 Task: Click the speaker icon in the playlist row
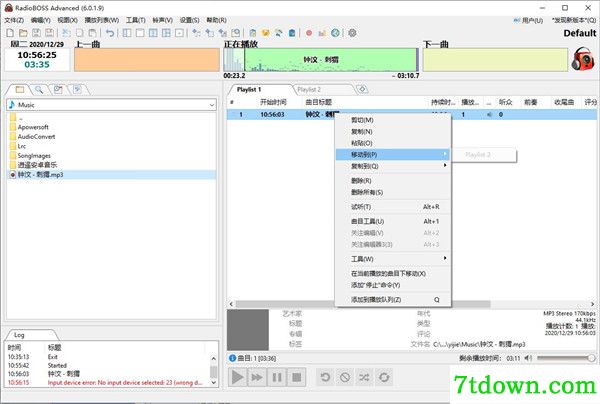489,114
